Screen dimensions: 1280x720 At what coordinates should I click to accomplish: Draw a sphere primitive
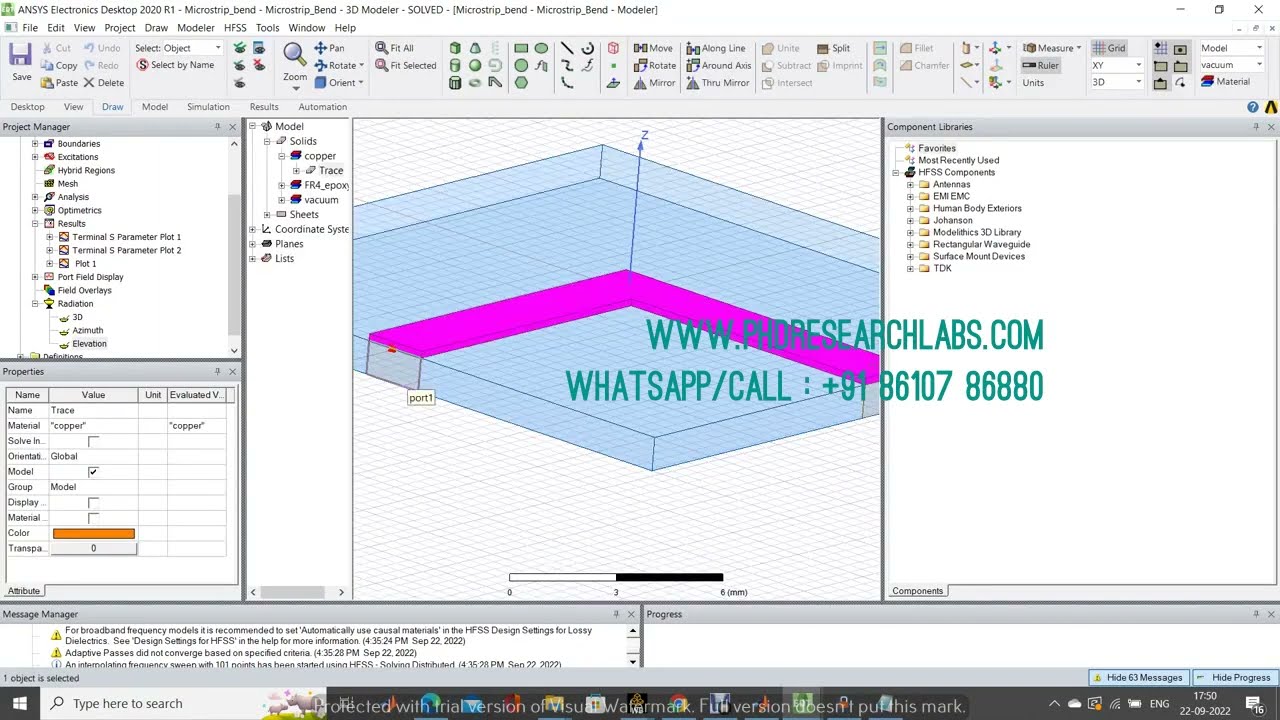click(x=475, y=65)
